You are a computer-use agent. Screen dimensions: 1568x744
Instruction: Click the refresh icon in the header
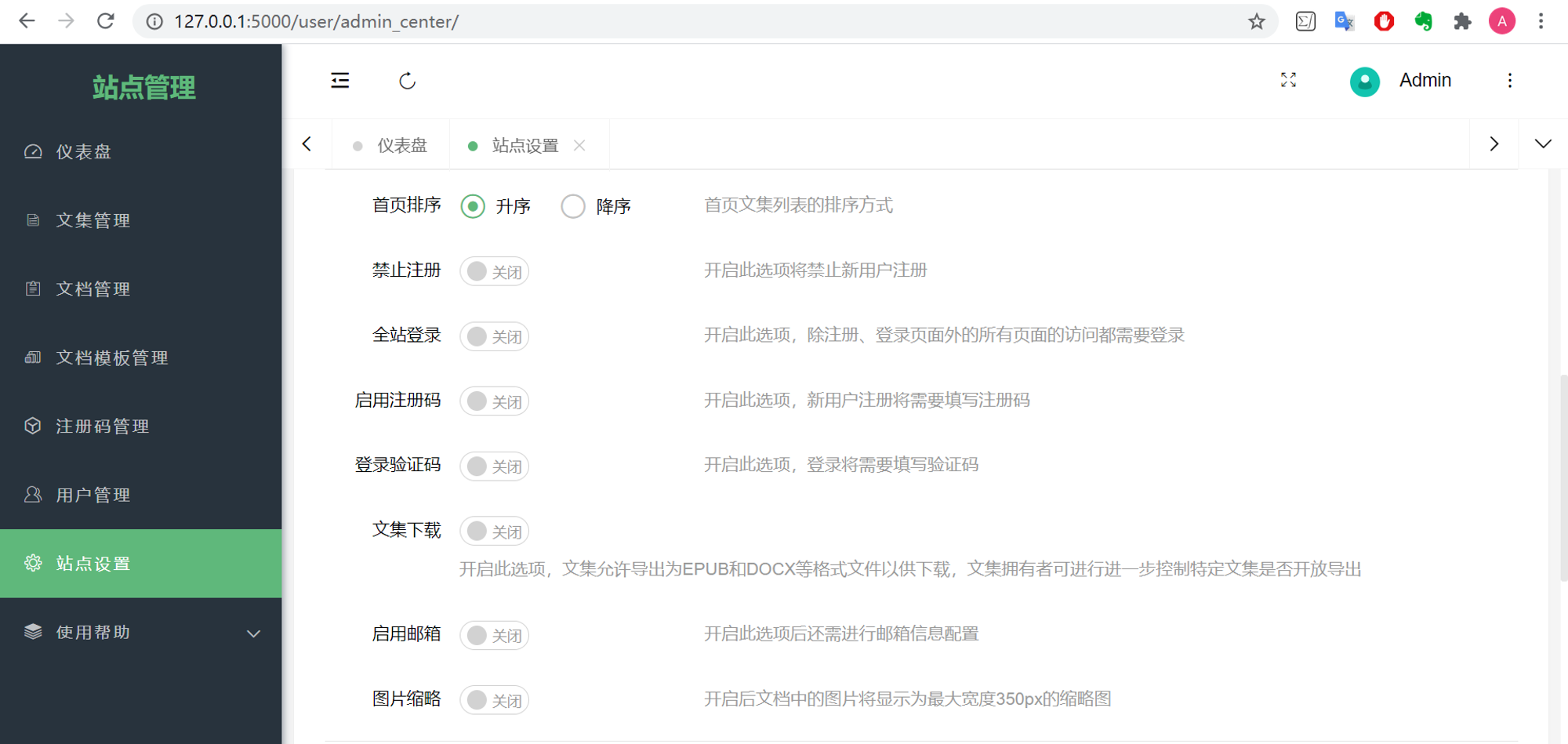point(407,81)
